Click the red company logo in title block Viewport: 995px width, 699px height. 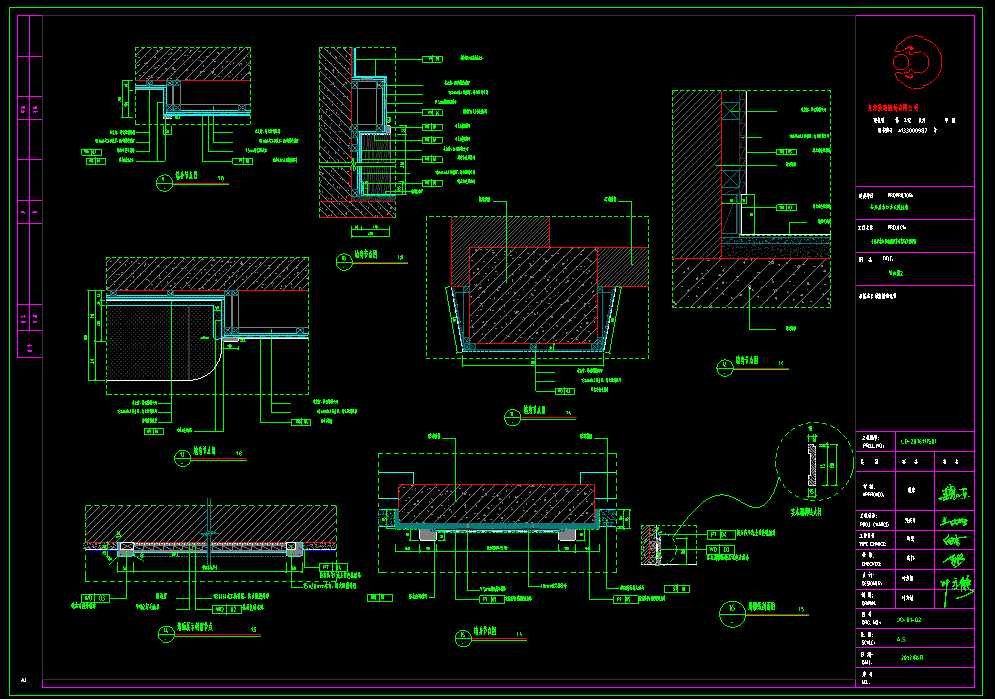click(914, 59)
